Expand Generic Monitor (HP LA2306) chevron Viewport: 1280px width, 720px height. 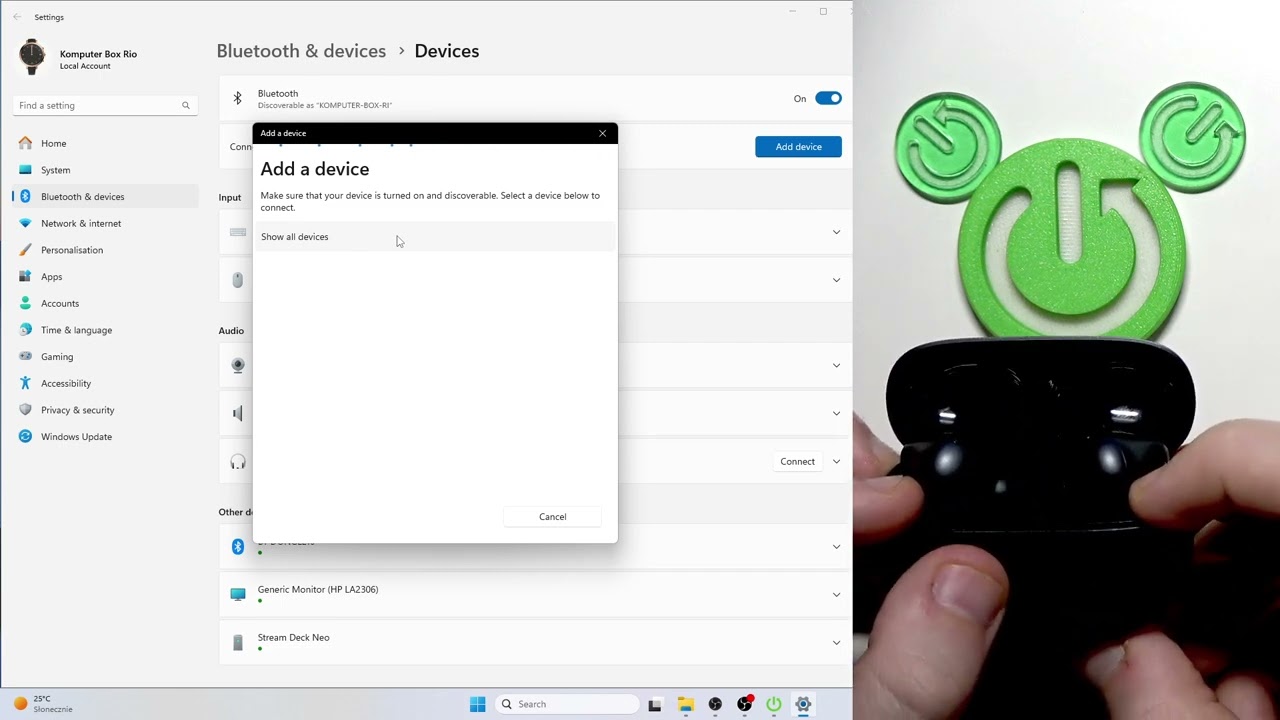click(x=836, y=595)
